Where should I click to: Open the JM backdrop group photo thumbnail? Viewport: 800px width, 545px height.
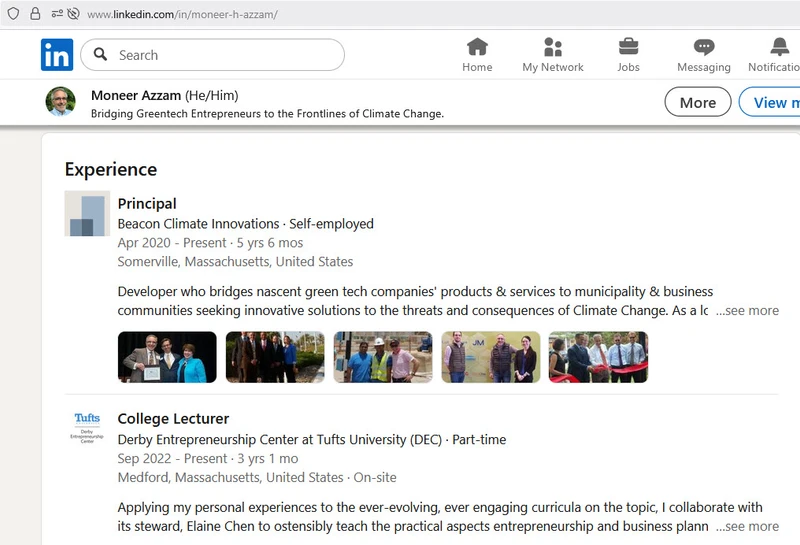click(491, 357)
